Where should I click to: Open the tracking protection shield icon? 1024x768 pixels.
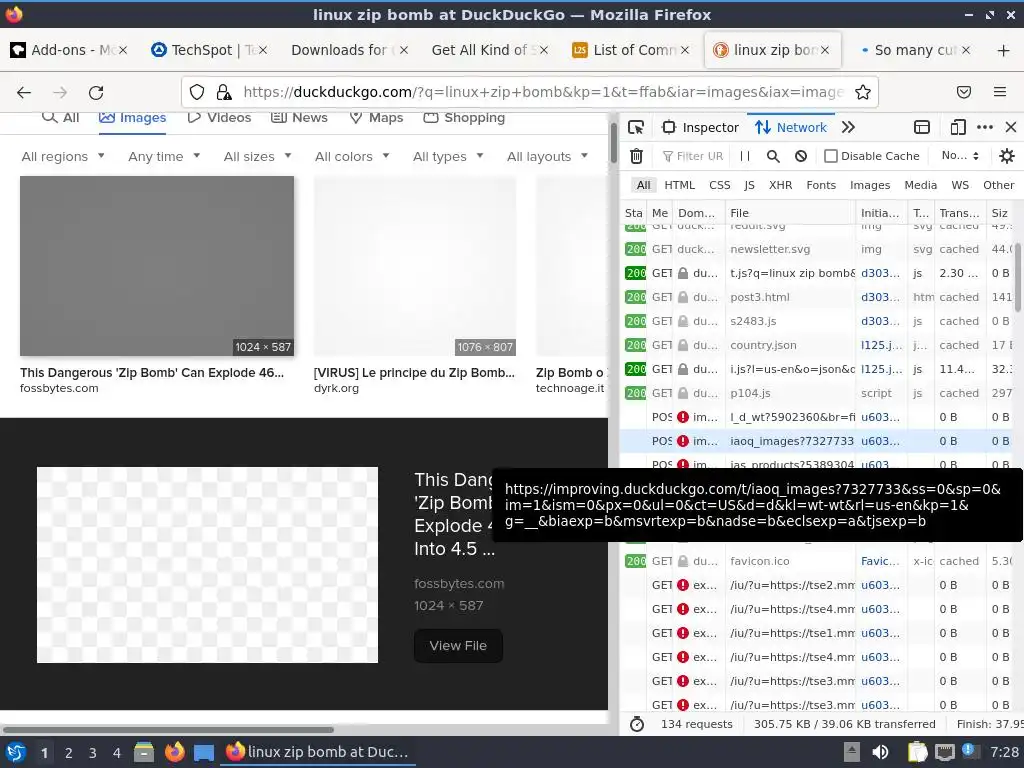click(x=197, y=92)
